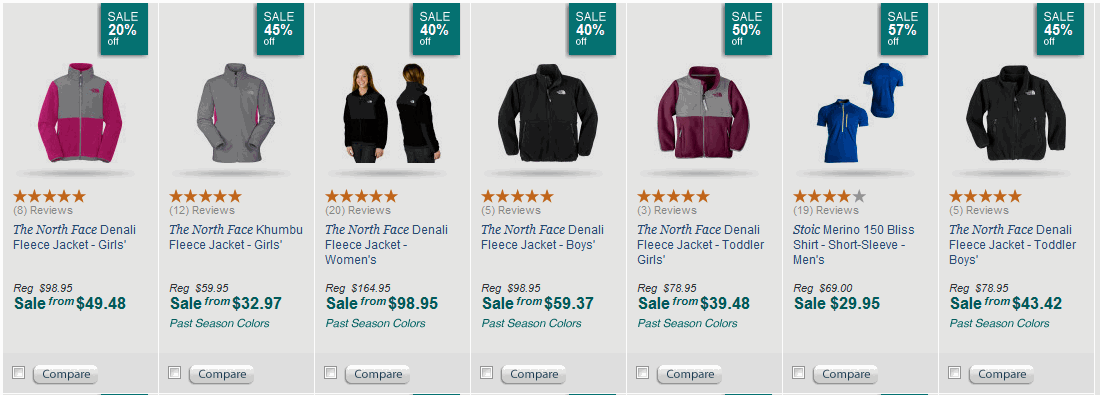Open (20) Reviews for Denali Women's
The width and height of the screenshot is (1100, 395).
(358, 210)
